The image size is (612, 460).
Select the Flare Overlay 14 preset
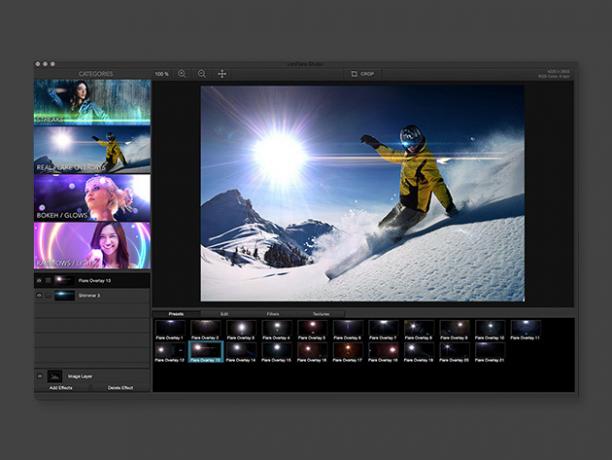[x=241, y=352]
